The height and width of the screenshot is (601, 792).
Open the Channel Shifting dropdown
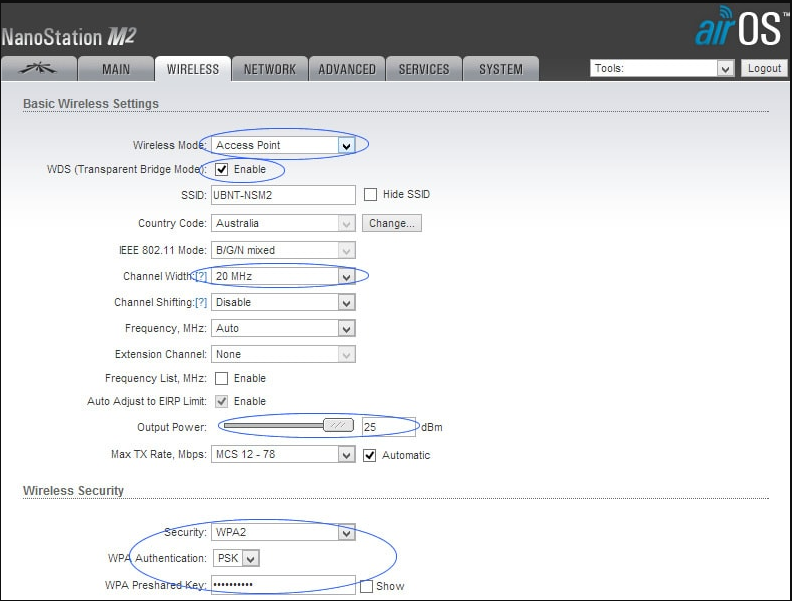pyautogui.click(x=283, y=303)
